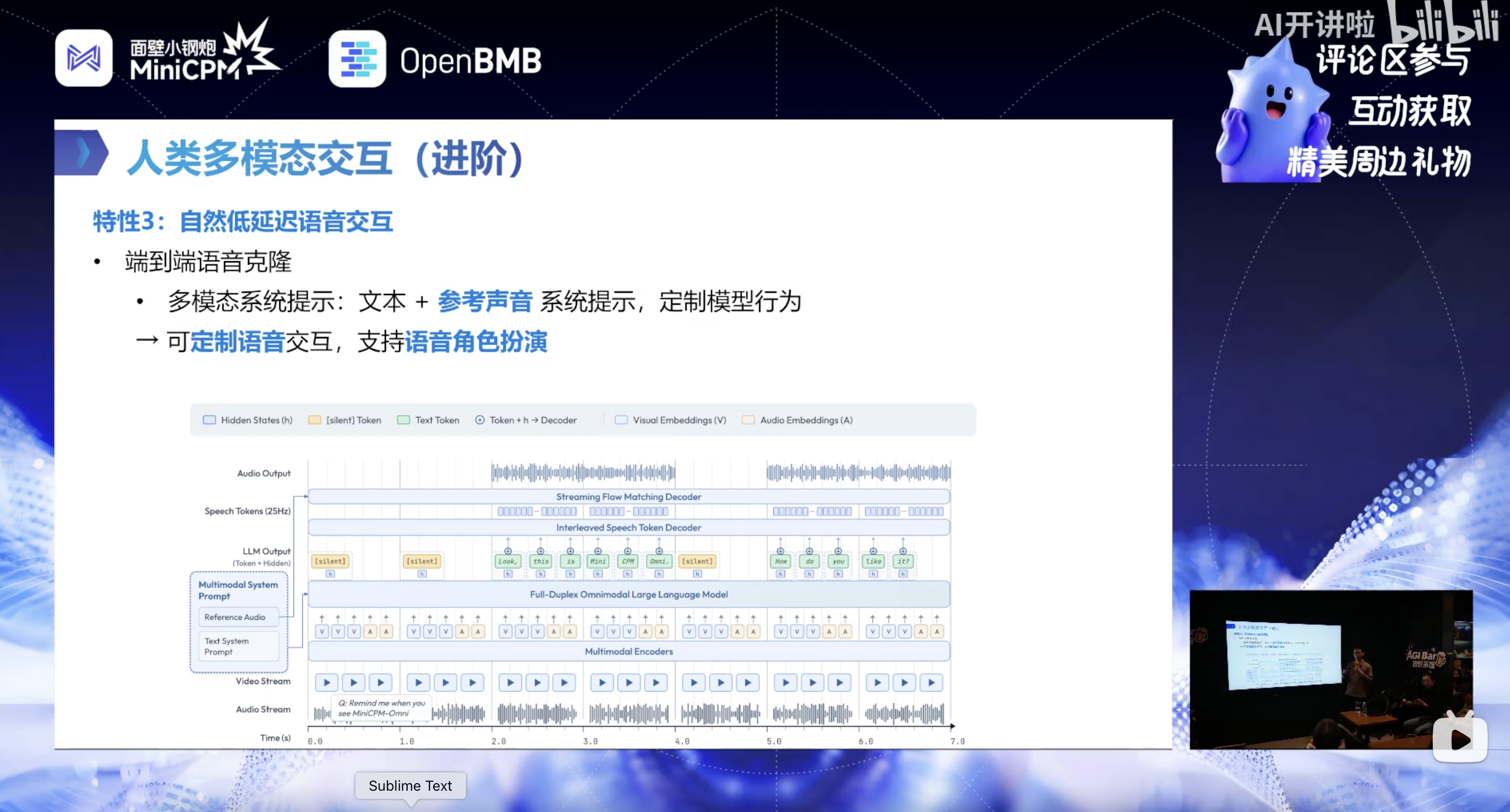Viewport: 1510px width, 812px height.
Task: Click the Text Token legend swatch
Action: tap(403, 420)
